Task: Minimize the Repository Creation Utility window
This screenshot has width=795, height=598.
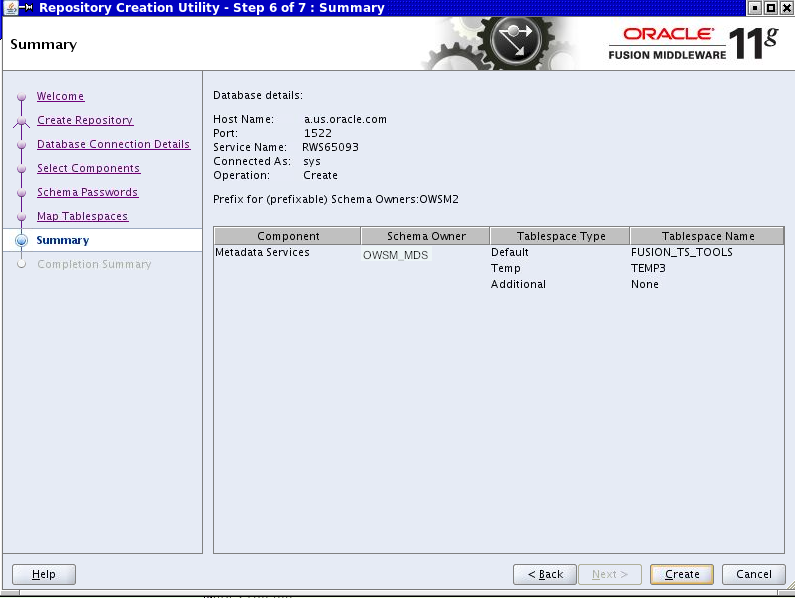Action: pyautogui.click(x=755, y=8)
